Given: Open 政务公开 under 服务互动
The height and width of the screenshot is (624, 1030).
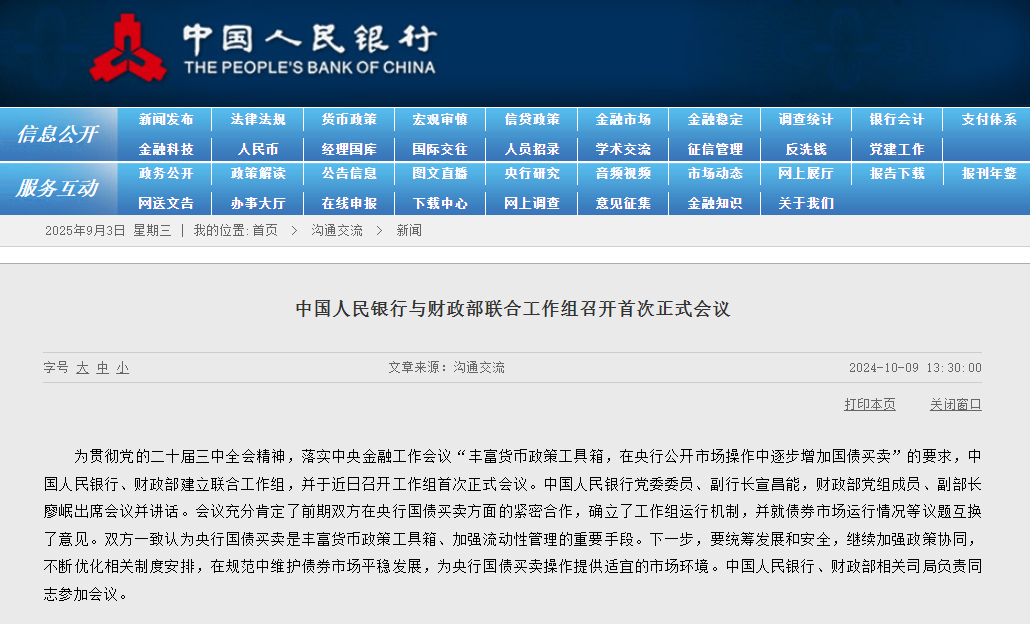Looking at the screenshot, I should pyautogui.click(x=166, y=173).
